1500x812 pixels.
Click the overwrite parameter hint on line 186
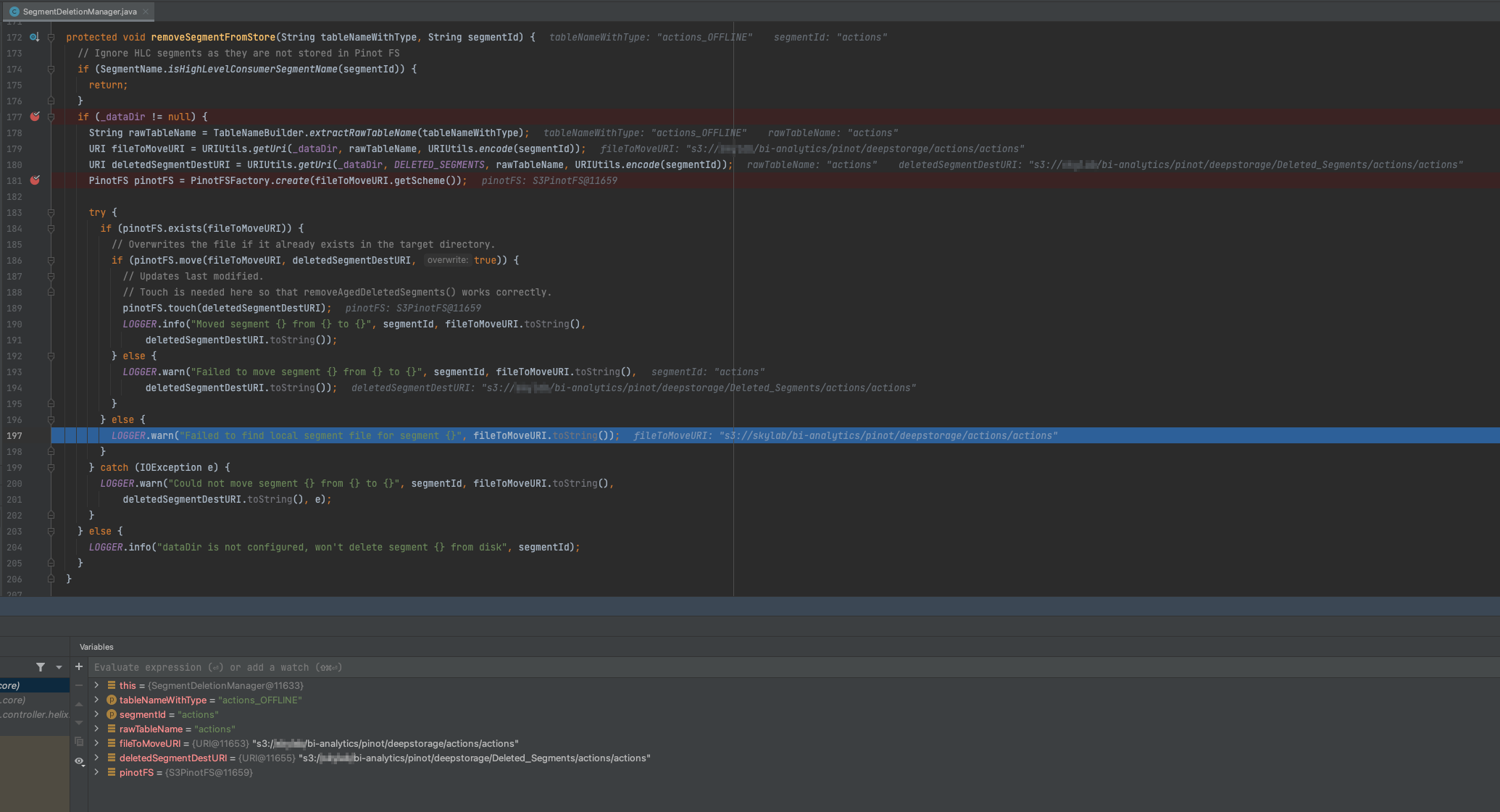(447, 260)
